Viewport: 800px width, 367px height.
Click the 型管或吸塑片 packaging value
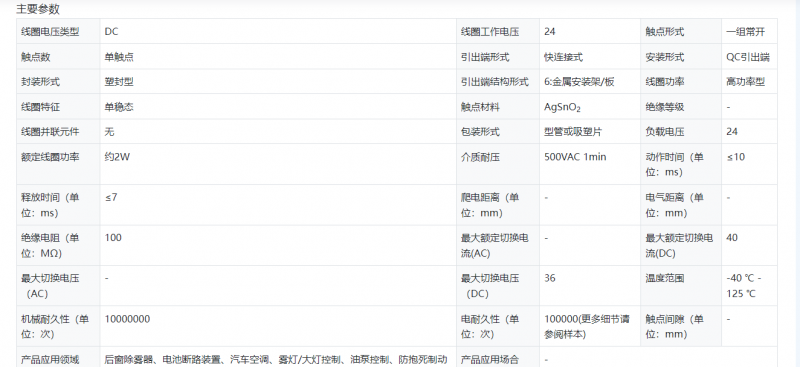(x=573, y=132)
